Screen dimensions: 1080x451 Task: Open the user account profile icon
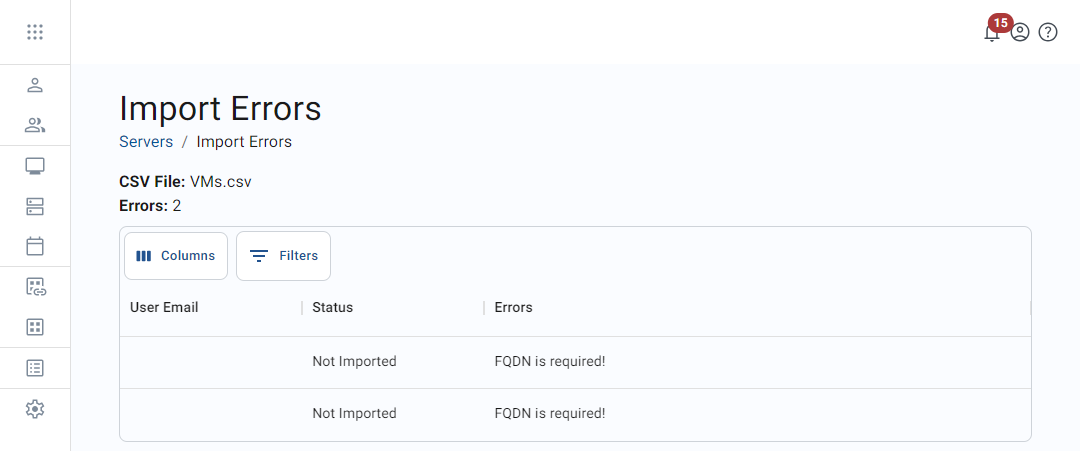[x=1020, y=32]
